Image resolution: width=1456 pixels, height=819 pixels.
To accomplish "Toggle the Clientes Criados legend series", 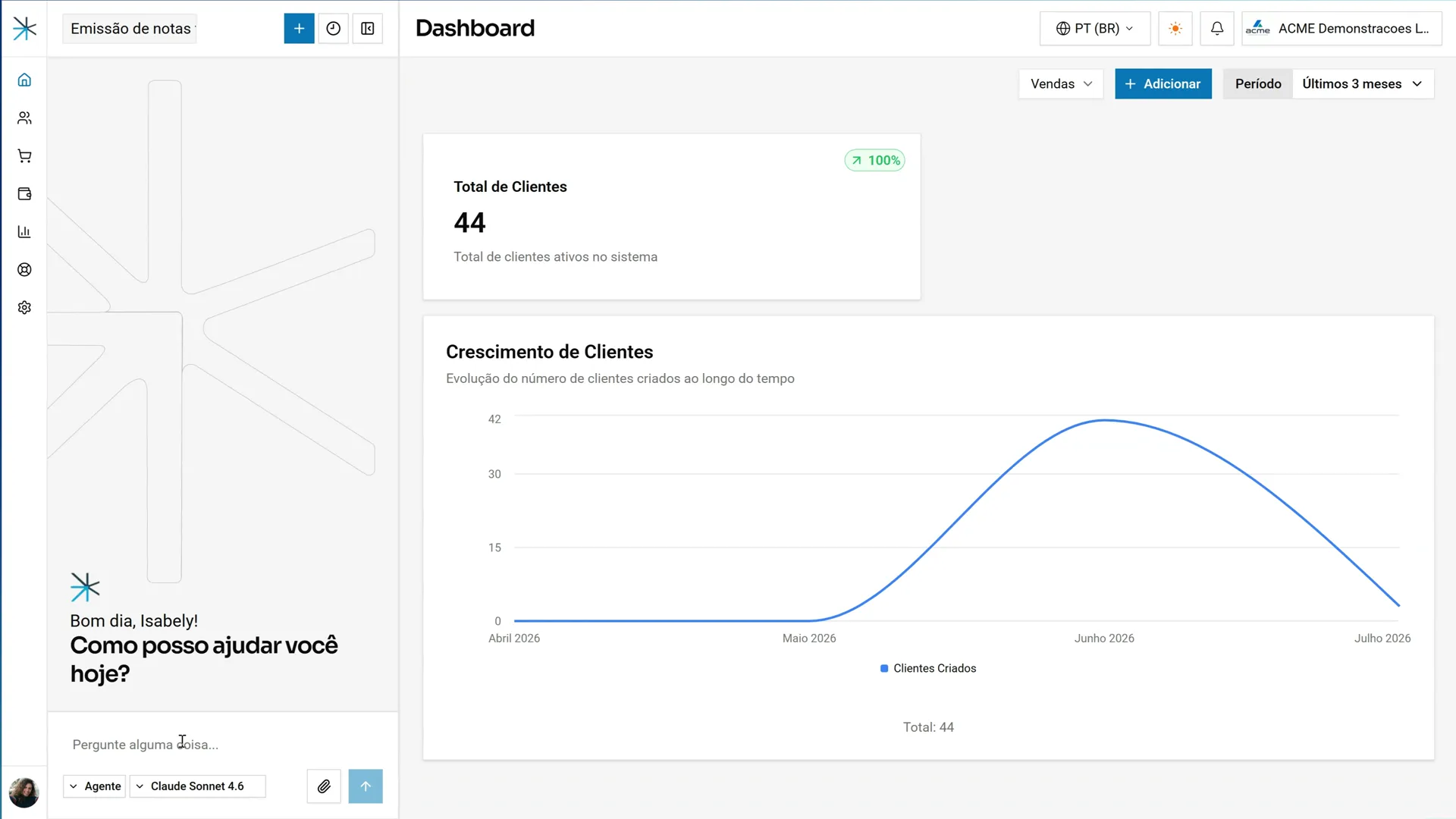I will [x=927, y=668].
